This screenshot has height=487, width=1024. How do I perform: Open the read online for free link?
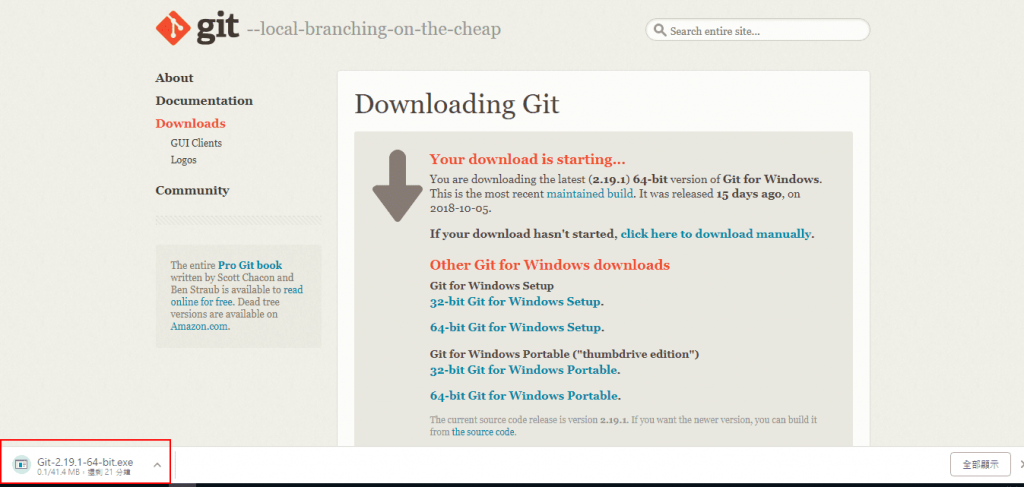pos(237,296)
